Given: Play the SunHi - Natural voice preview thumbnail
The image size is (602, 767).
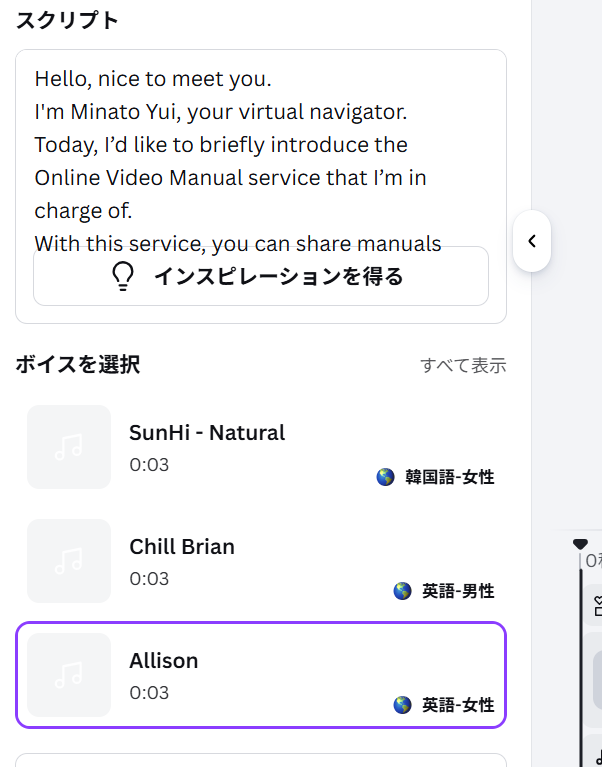Looking at the screenshot, I should 69,447.
